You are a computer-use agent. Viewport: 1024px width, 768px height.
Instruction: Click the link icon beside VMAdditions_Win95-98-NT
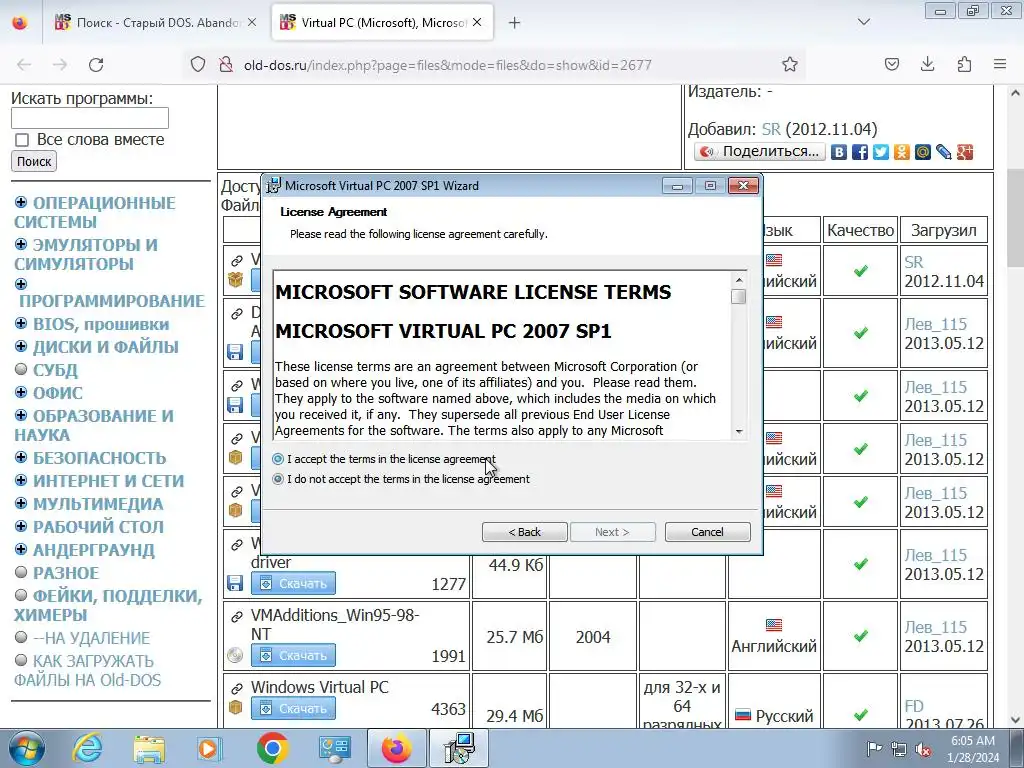(x=236, y=616)
